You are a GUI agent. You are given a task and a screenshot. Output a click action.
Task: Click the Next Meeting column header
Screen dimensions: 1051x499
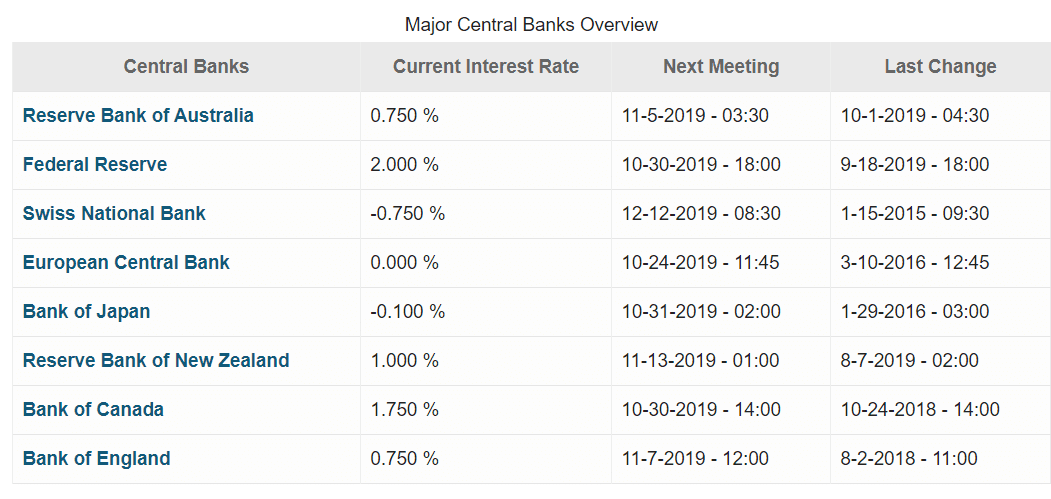click(721, 67)
